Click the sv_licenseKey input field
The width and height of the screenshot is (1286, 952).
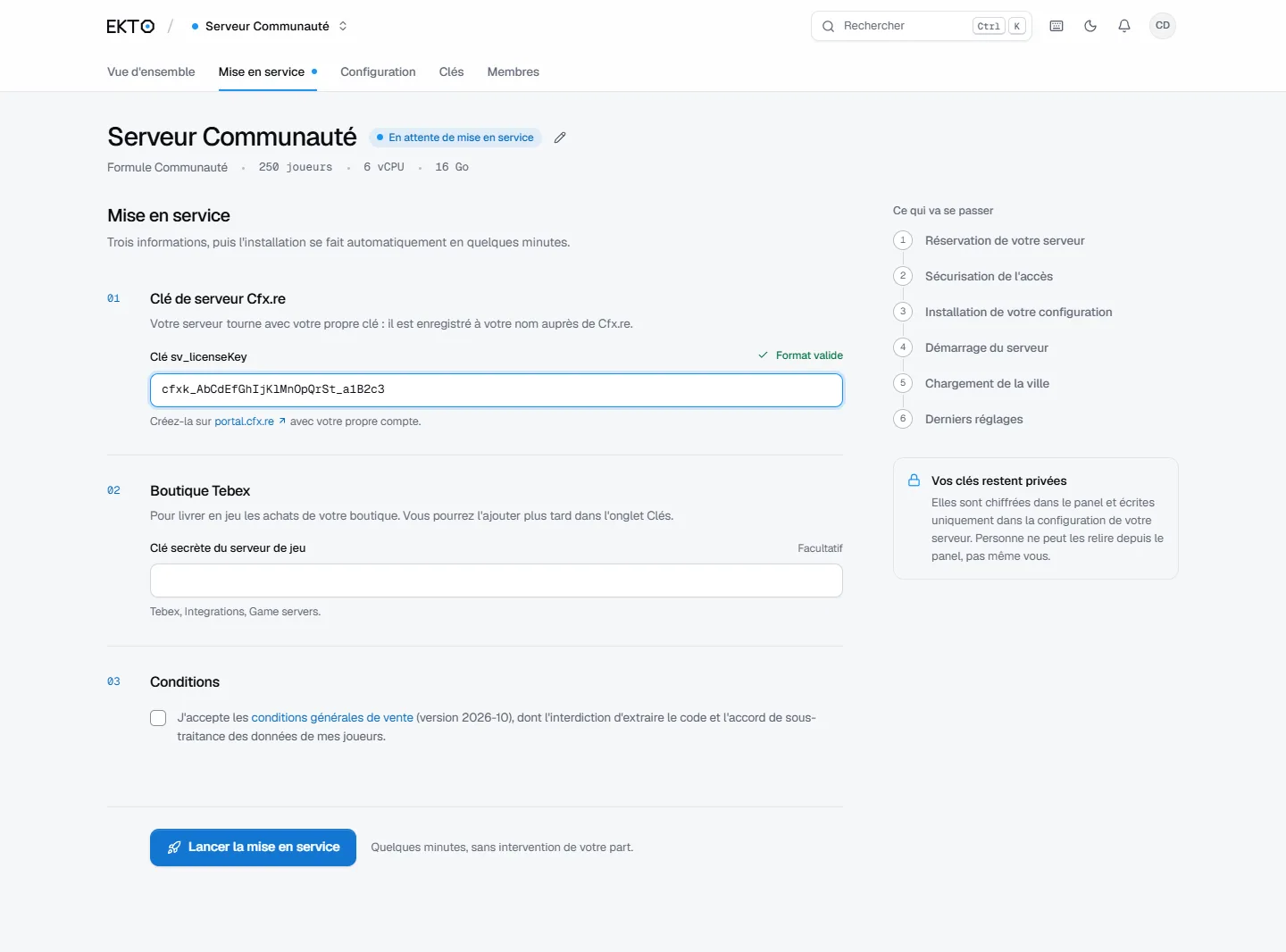tap(497, 390)
